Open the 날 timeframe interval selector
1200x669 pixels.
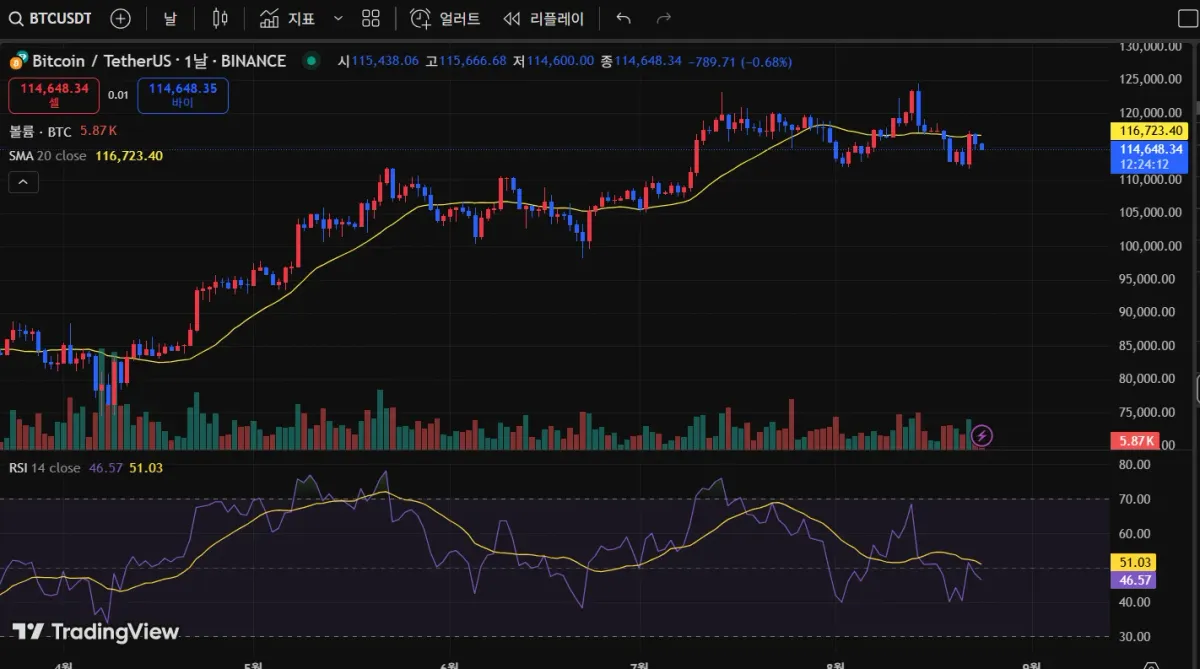[170, 18]
